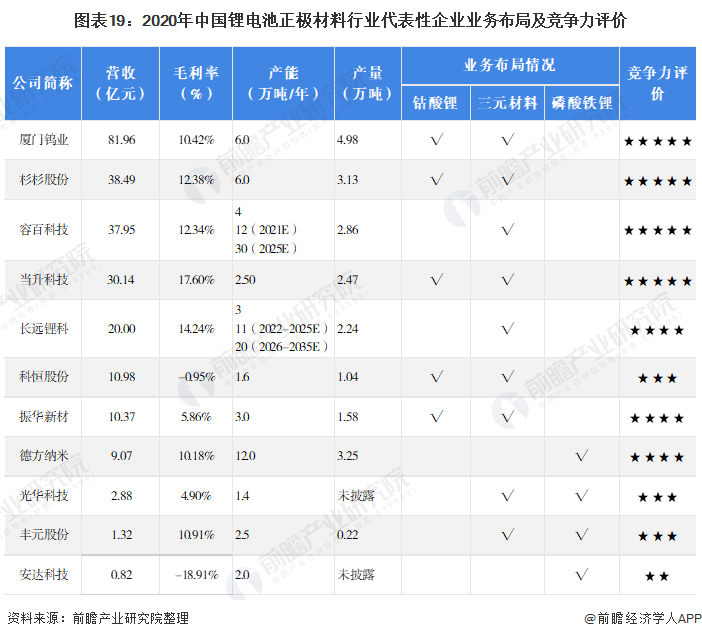Click revenue value 0.82
Viewport: 702px width, 639px height.
click(x=121, y=575)
